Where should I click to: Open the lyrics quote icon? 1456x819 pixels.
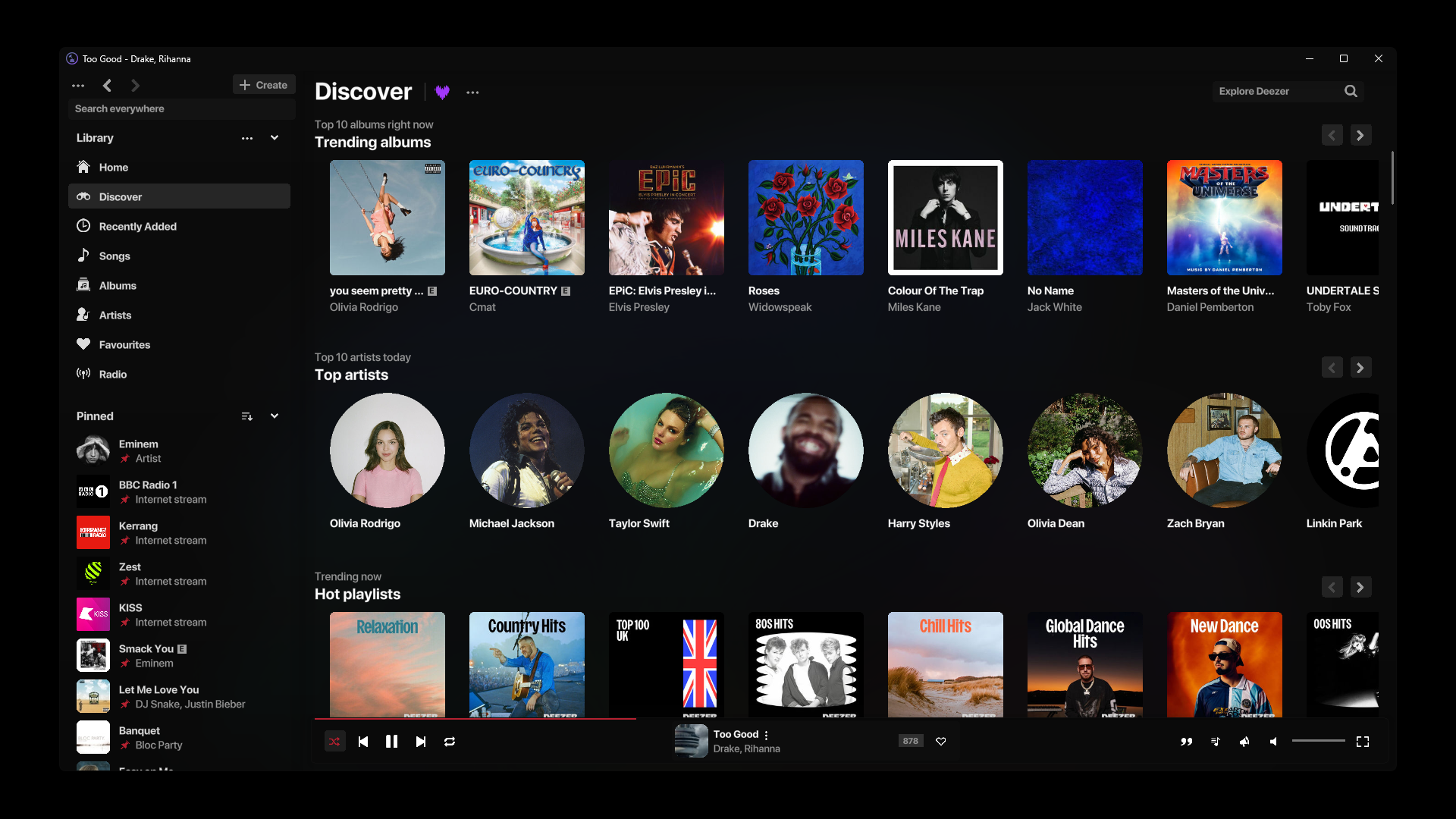[1187, 742]
